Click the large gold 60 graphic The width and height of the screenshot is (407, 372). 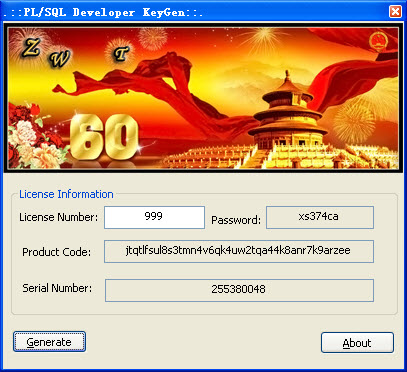coord(104,137)
